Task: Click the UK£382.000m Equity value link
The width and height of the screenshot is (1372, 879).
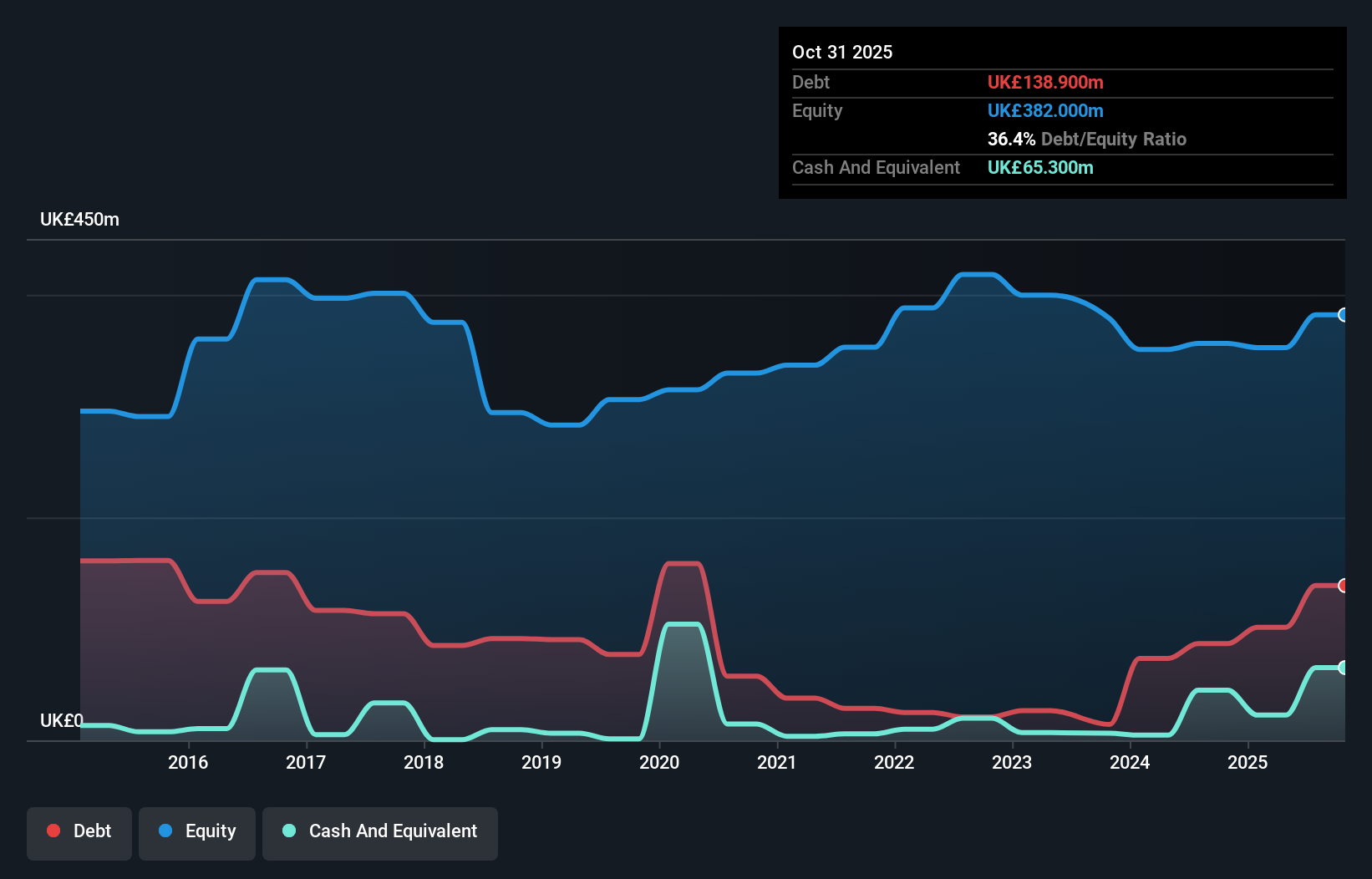Action: click(x=1045, y=110)
